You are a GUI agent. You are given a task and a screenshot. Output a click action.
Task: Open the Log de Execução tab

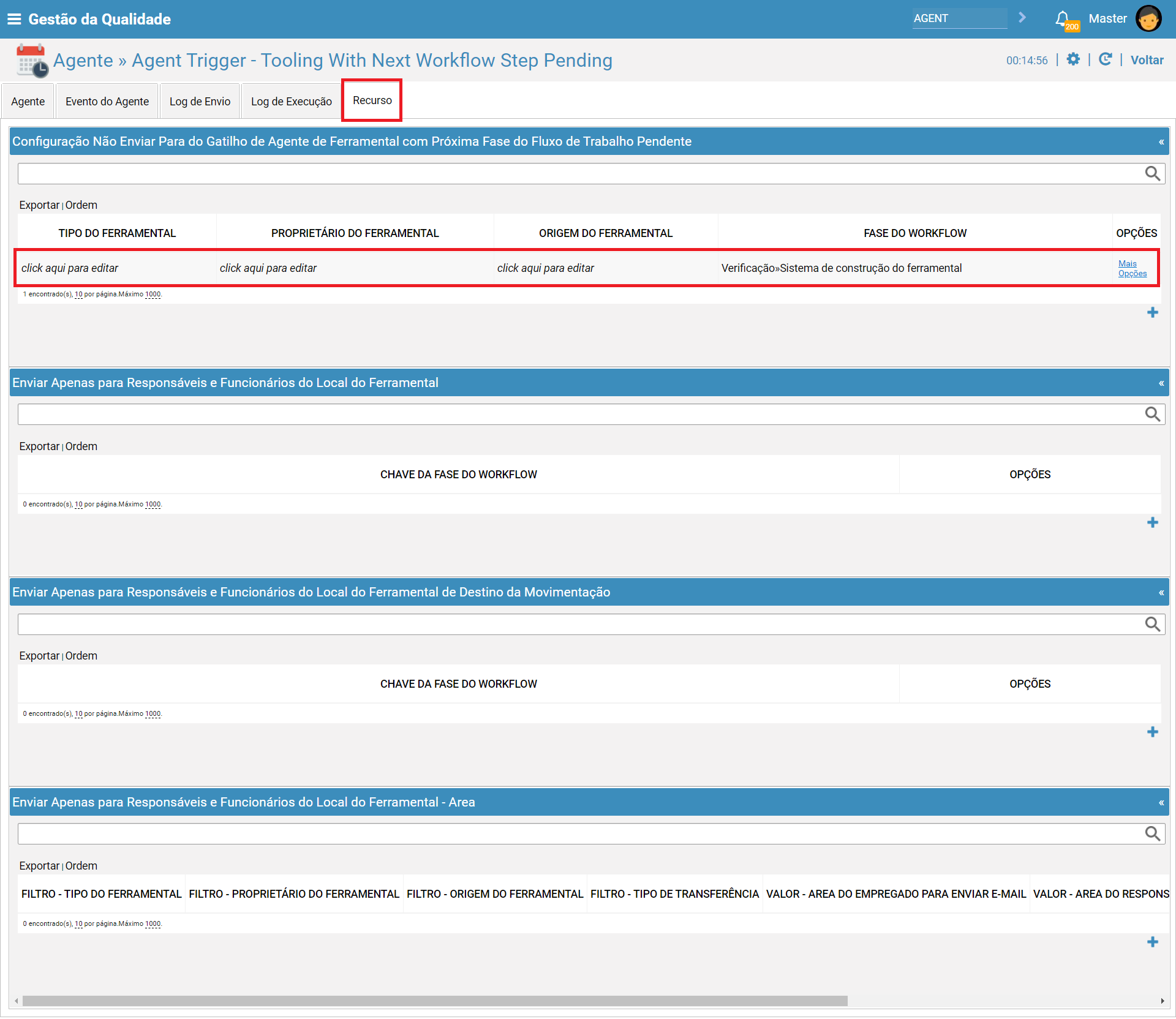click(x=291, y=101)
